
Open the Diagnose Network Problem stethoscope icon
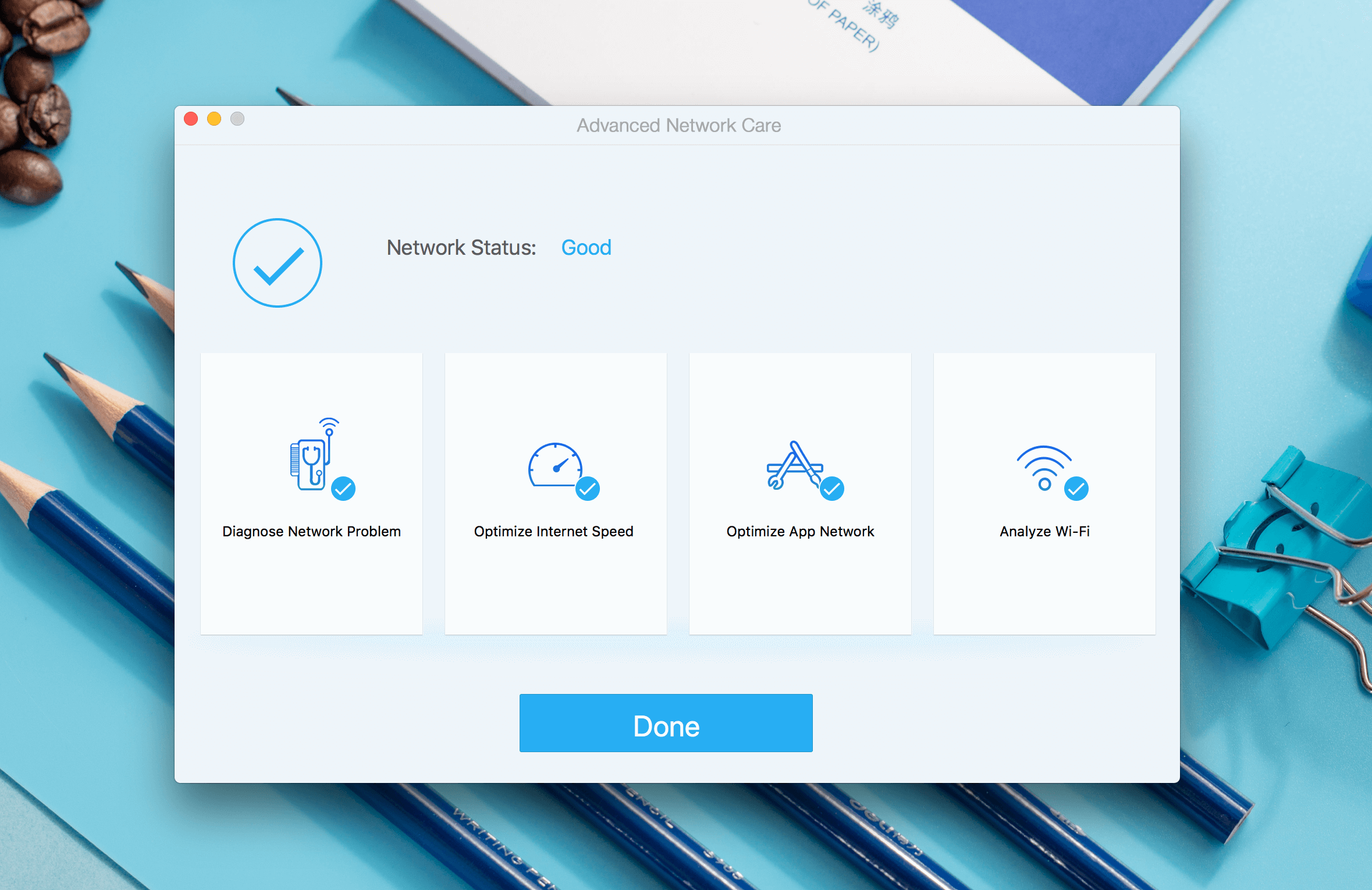(315, 454)
